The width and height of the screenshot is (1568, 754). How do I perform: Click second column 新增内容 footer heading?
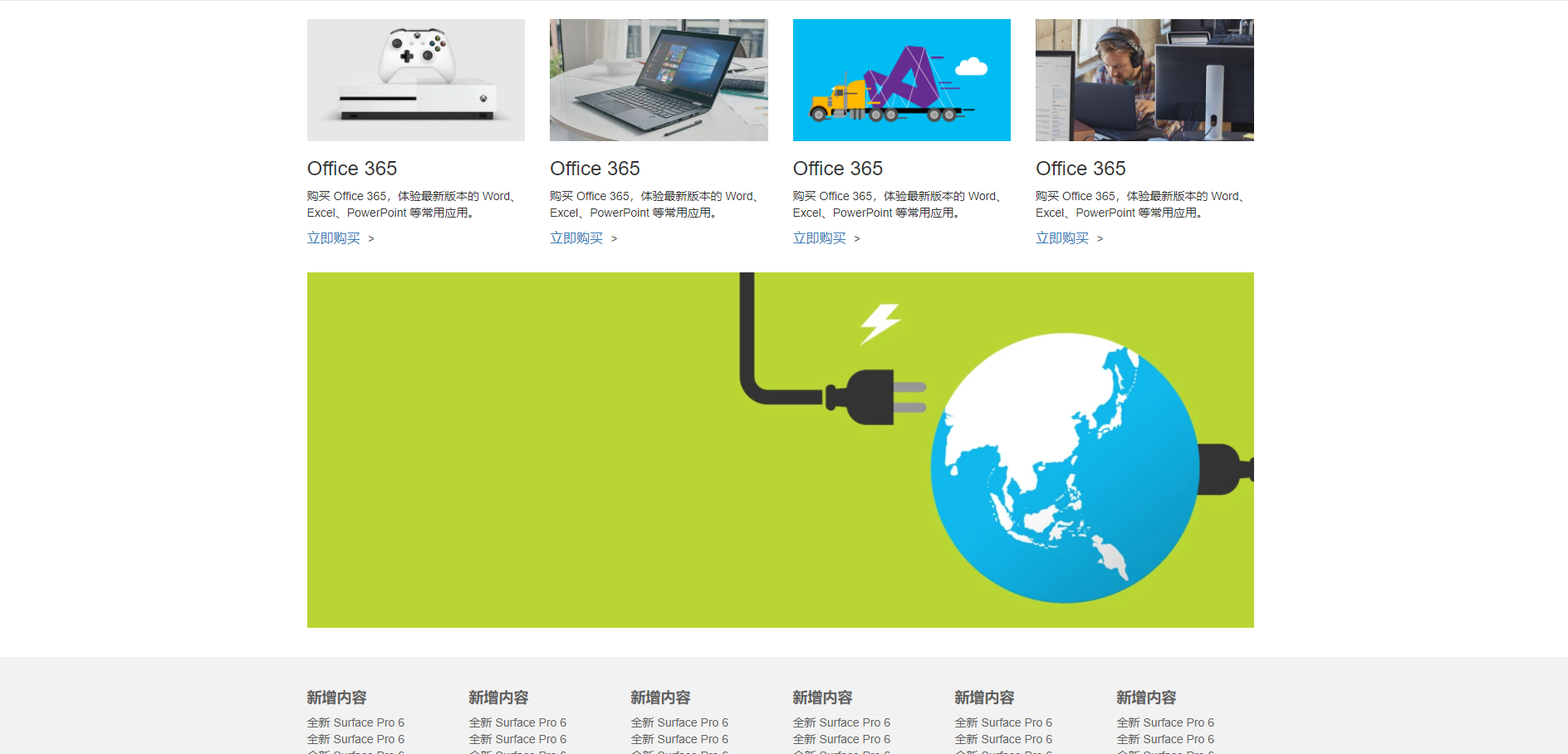[x=498, y=698]
